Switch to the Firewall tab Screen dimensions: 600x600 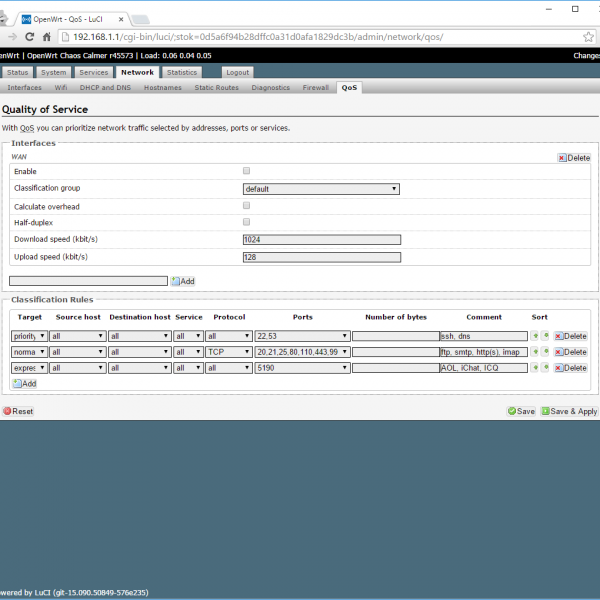click(316, 88)
